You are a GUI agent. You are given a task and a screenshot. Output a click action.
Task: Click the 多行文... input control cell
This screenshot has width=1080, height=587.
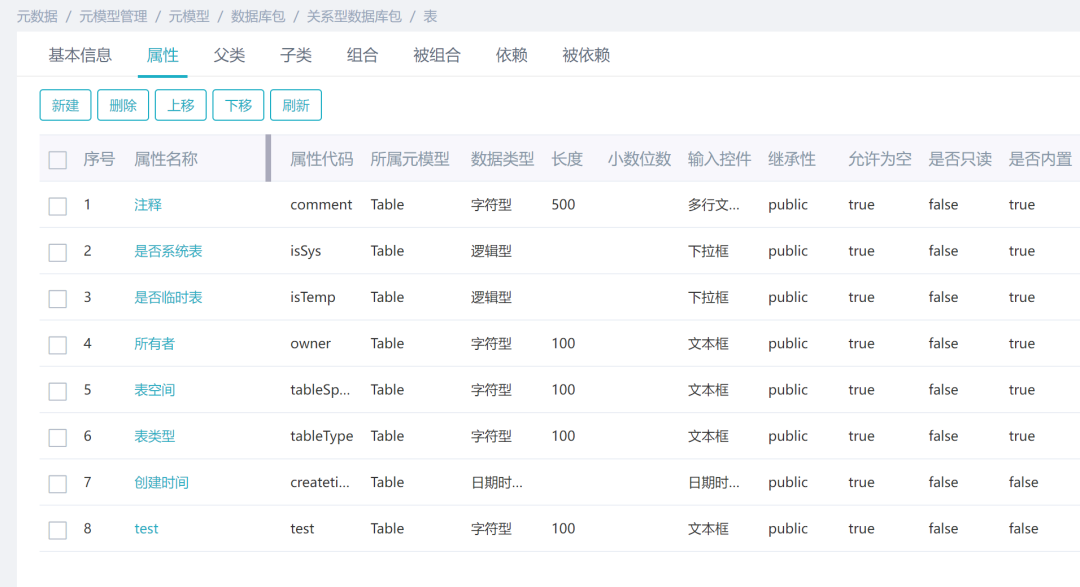(x=714, y=205)
